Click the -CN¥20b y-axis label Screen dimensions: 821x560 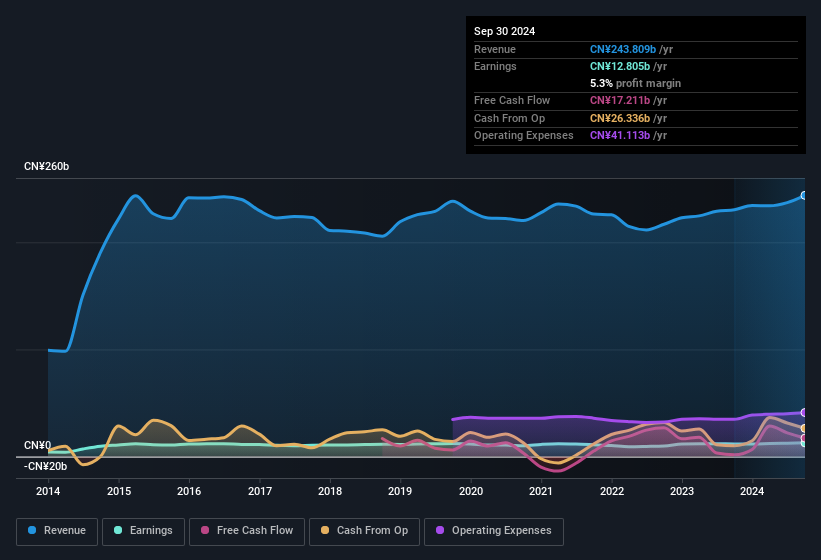pyautogui.click(x=45, y=466)
